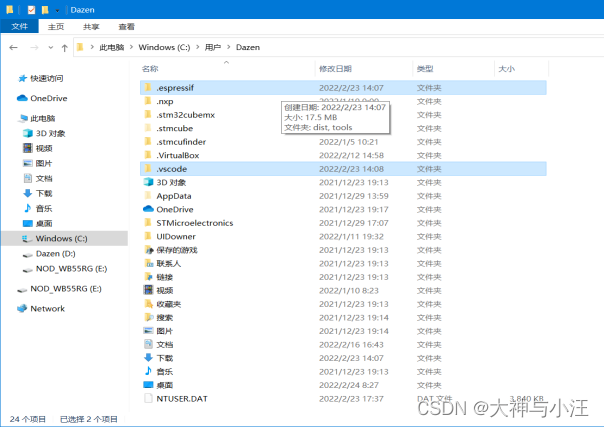Select the STMicroelectronics folder icon
This screenshot has width=604, height=427.
(148, 223)
